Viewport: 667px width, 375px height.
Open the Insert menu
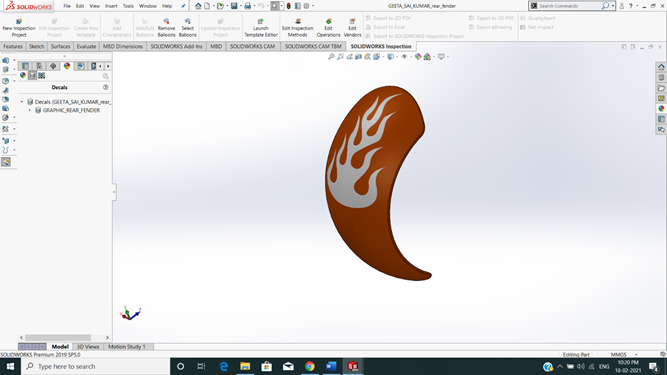tap(111, 6)
